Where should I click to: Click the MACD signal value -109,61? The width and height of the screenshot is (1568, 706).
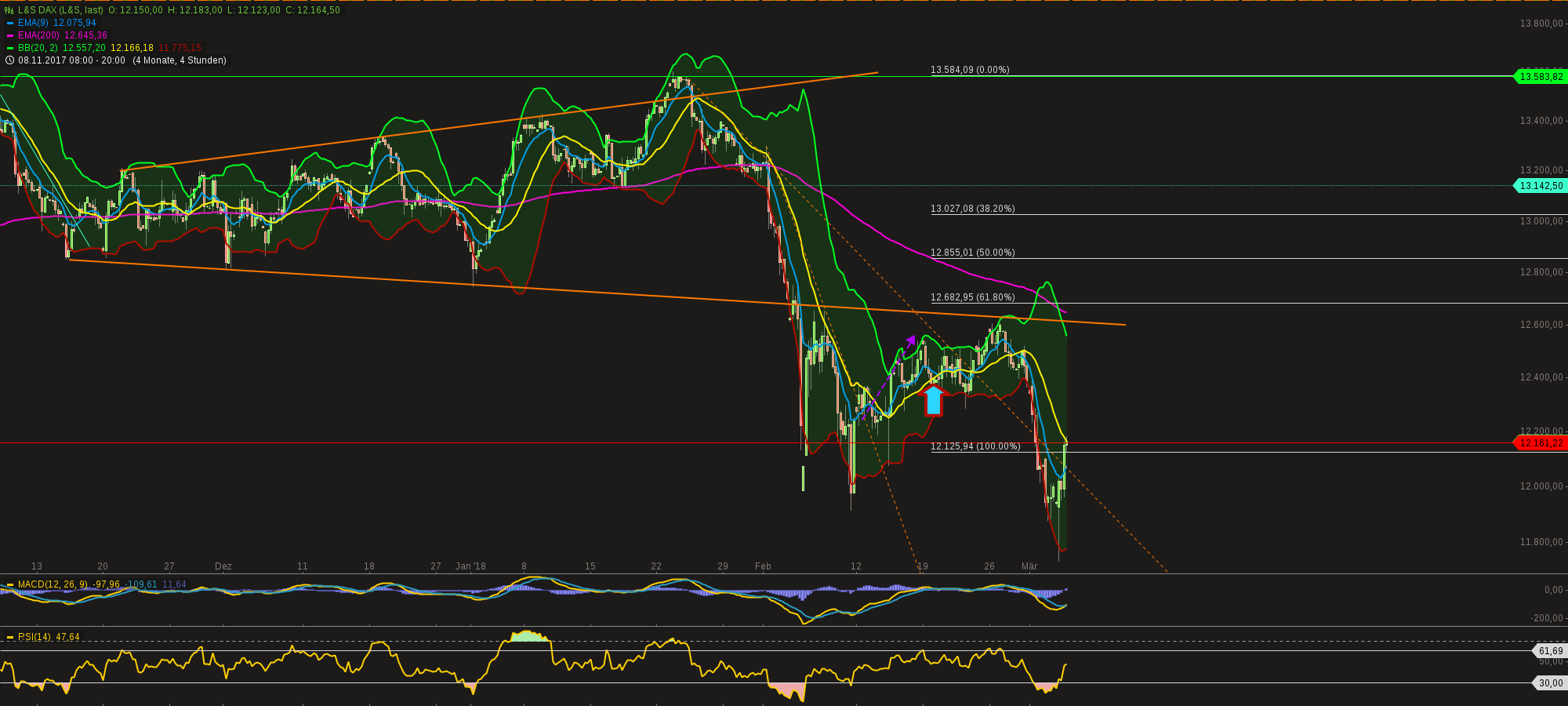click(x=141, y=584)
